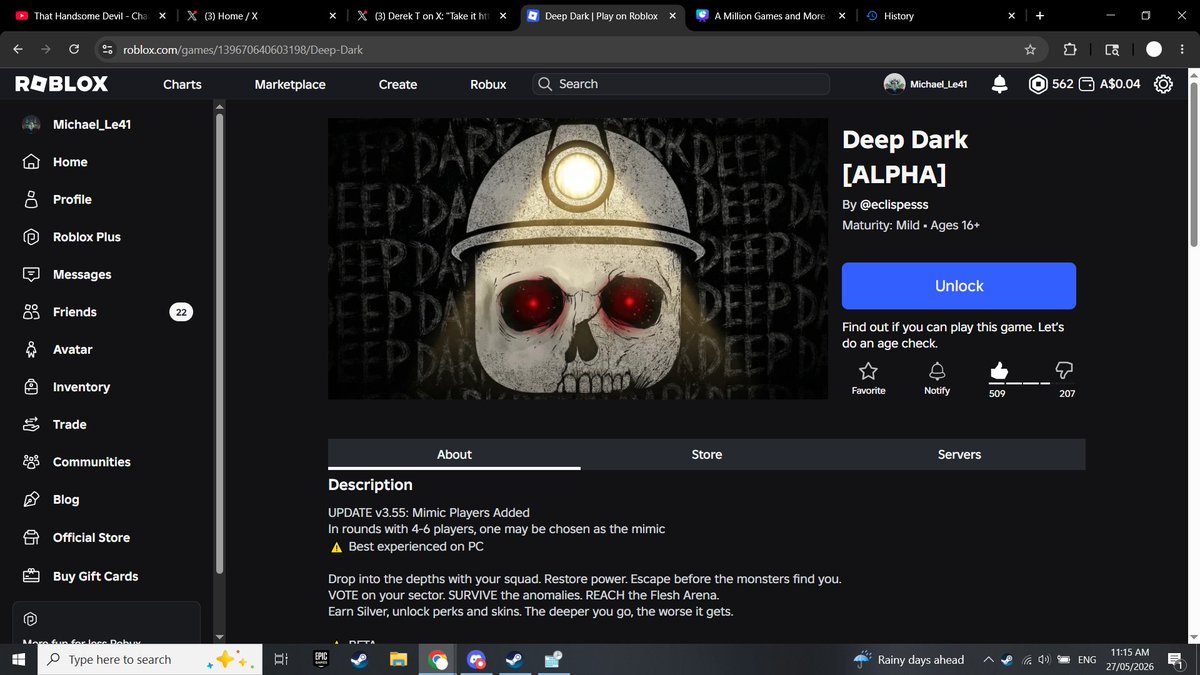Switch to the History tab
The width and height of the screenshot is (1200, 675).
coord(940,16)
